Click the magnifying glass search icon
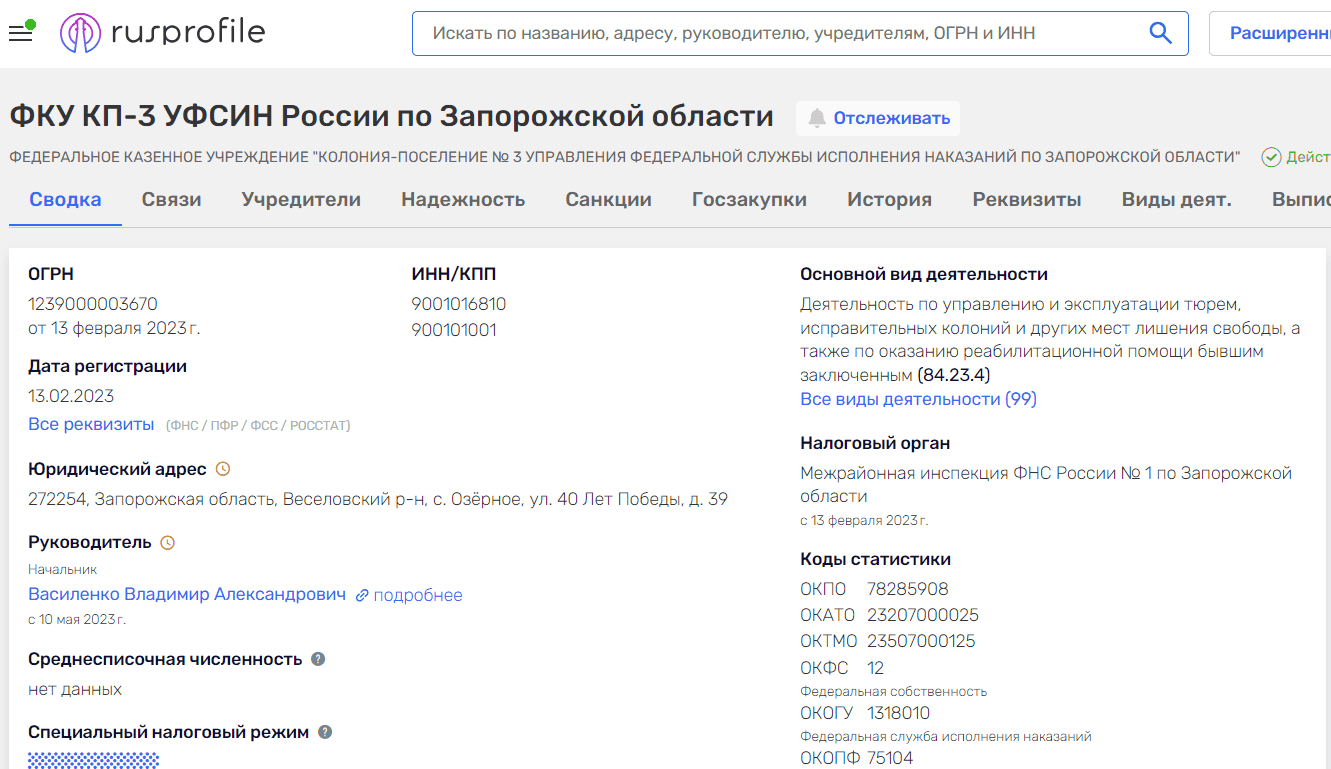Screen dimensions: 1331x769 click(x=1160, y=32)
